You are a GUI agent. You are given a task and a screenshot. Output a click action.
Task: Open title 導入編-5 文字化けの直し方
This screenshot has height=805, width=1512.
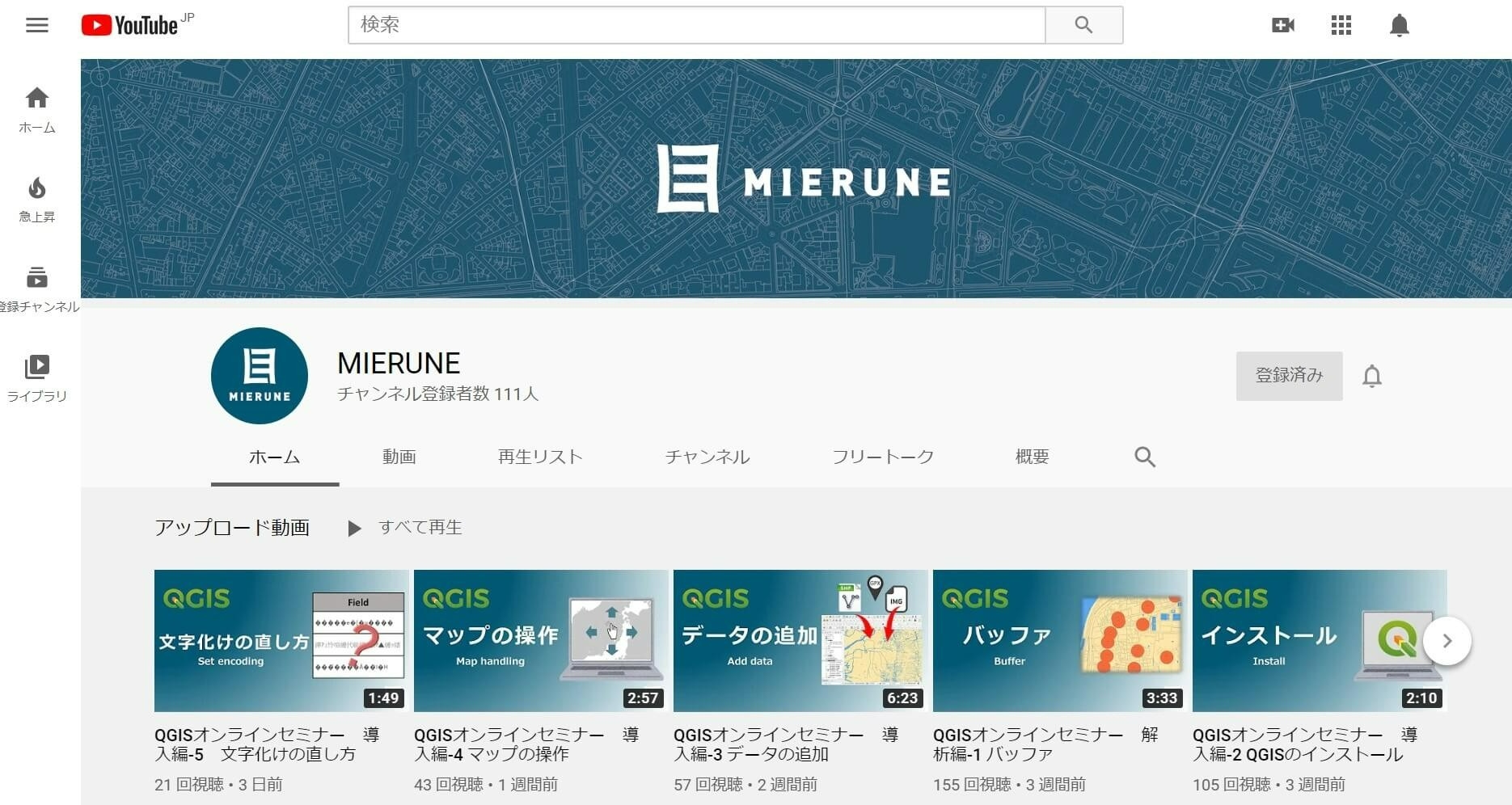267,744
